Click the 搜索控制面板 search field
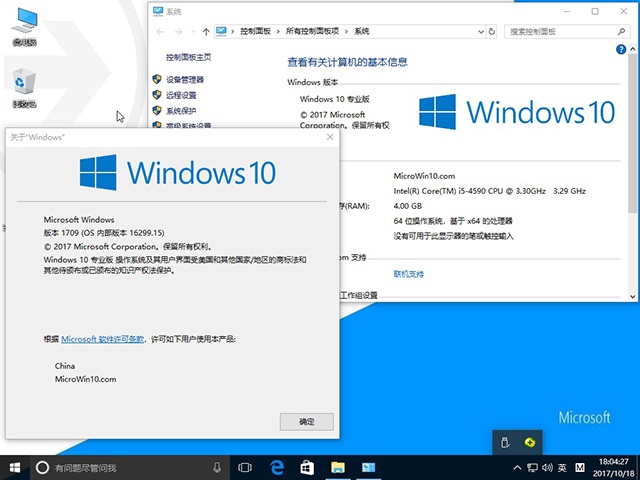This screenshot has height=480, width=640. 565,31
